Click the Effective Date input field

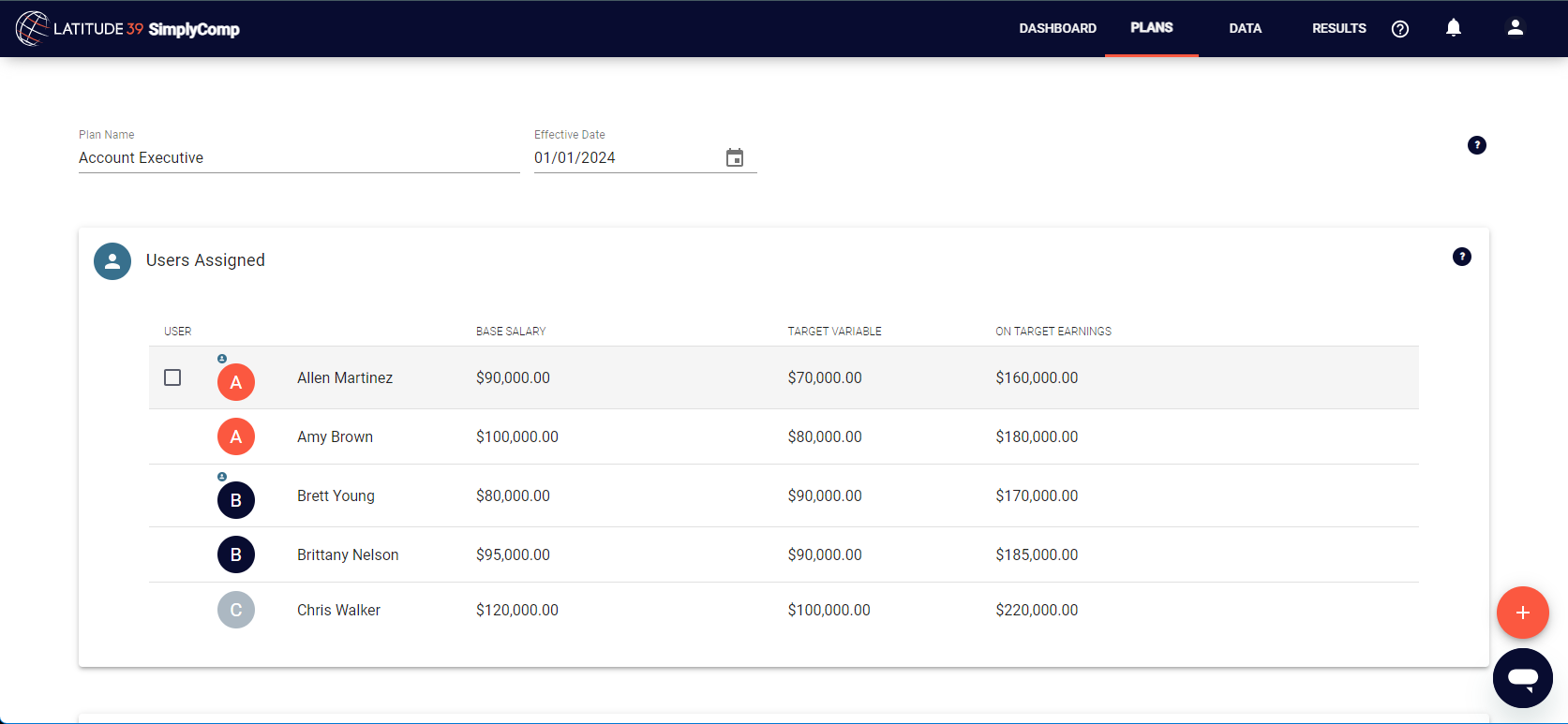(x=623, y=158)
